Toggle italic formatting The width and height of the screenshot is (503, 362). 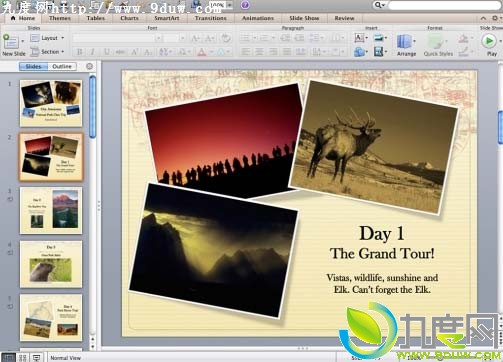pyautogui.click(x=93, y=52)
